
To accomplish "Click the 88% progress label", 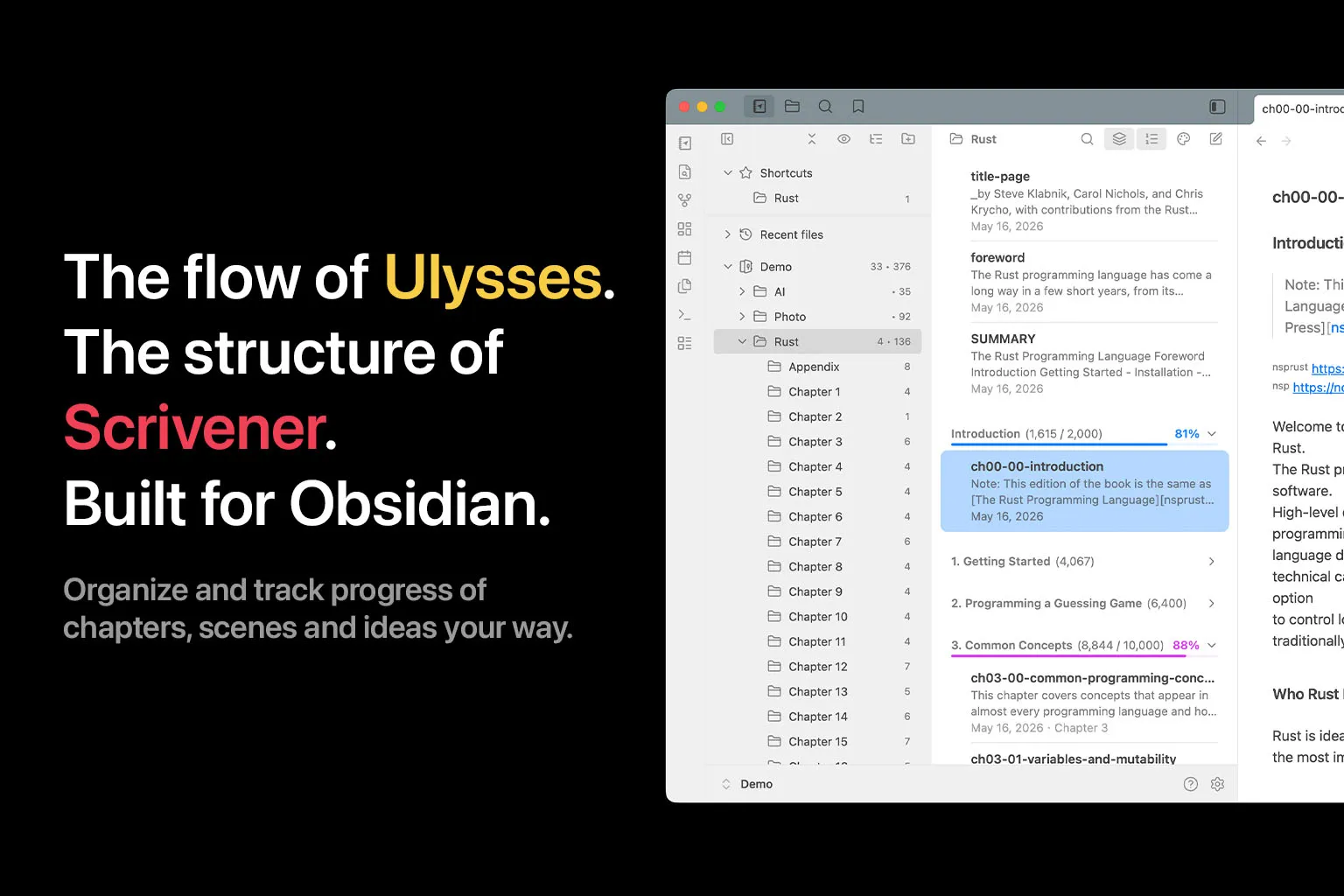I will pyautogui.click(x=1186, y=646).
